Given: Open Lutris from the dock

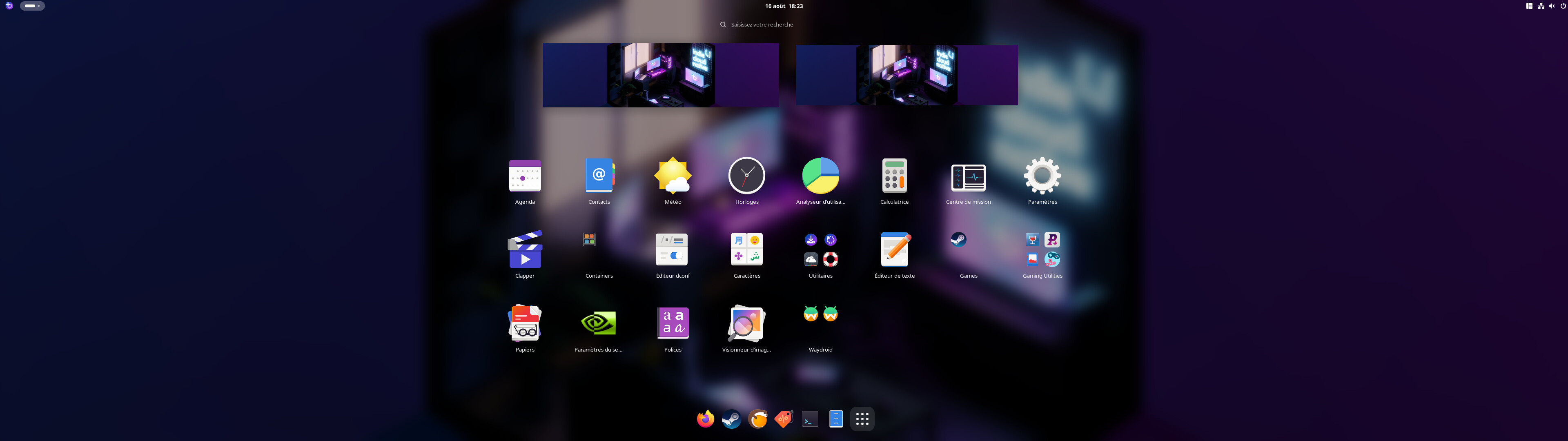Looking at the screenshot, I should pos(758,419).
